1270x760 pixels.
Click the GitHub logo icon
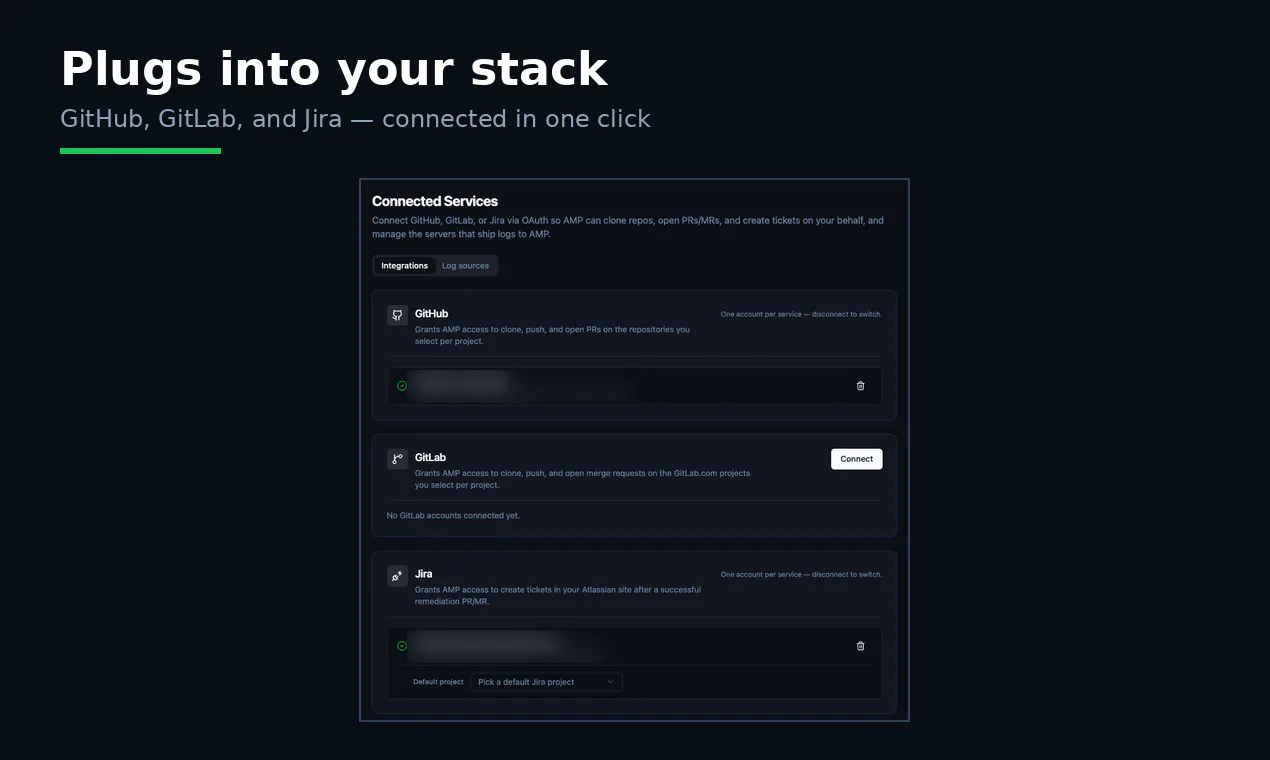pos(397,315)
